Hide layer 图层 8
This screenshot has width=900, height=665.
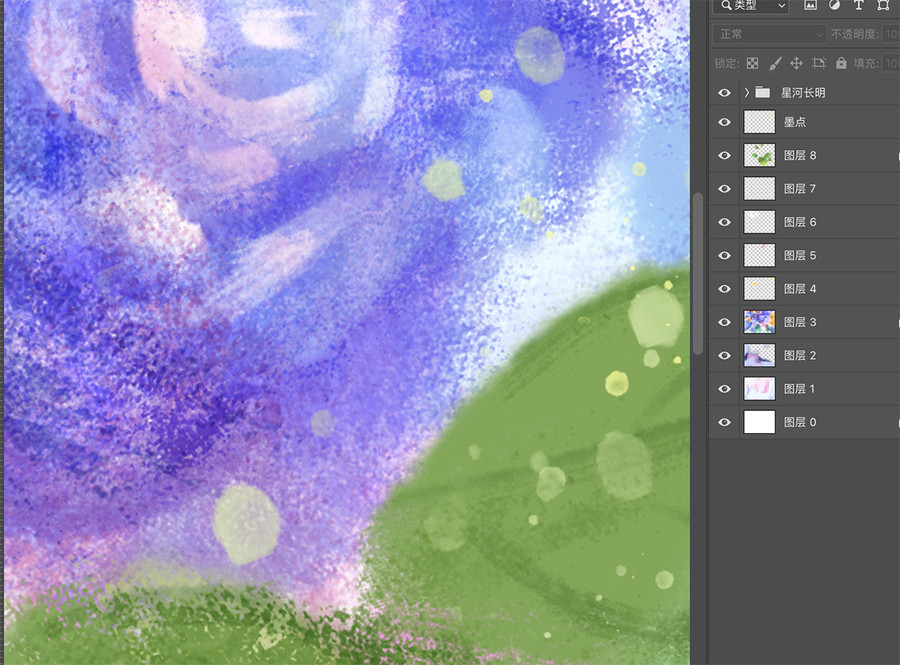[724, 155]
